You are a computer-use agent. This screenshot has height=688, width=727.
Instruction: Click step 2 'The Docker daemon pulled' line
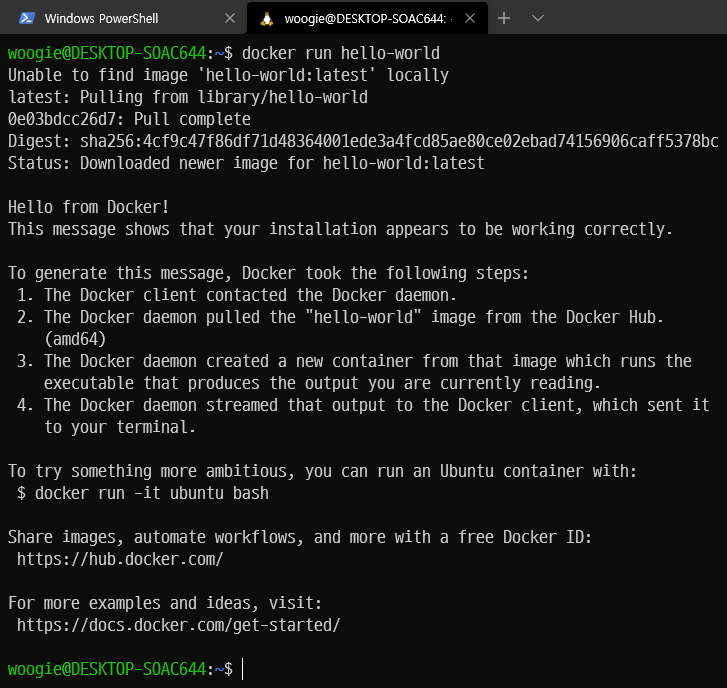click(340, 318)
